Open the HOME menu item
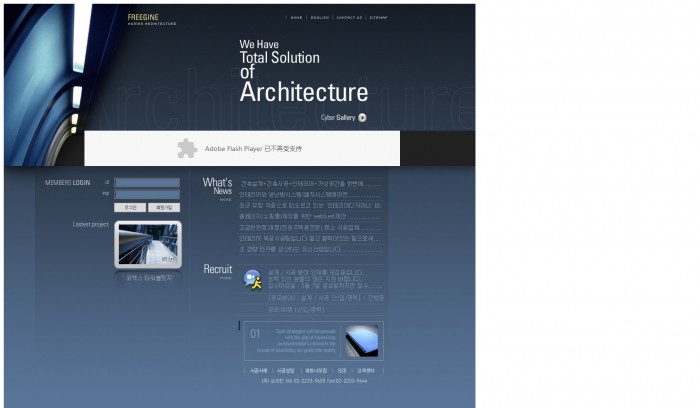This screenshot has width=700, height=408. [x=296, y=18]
